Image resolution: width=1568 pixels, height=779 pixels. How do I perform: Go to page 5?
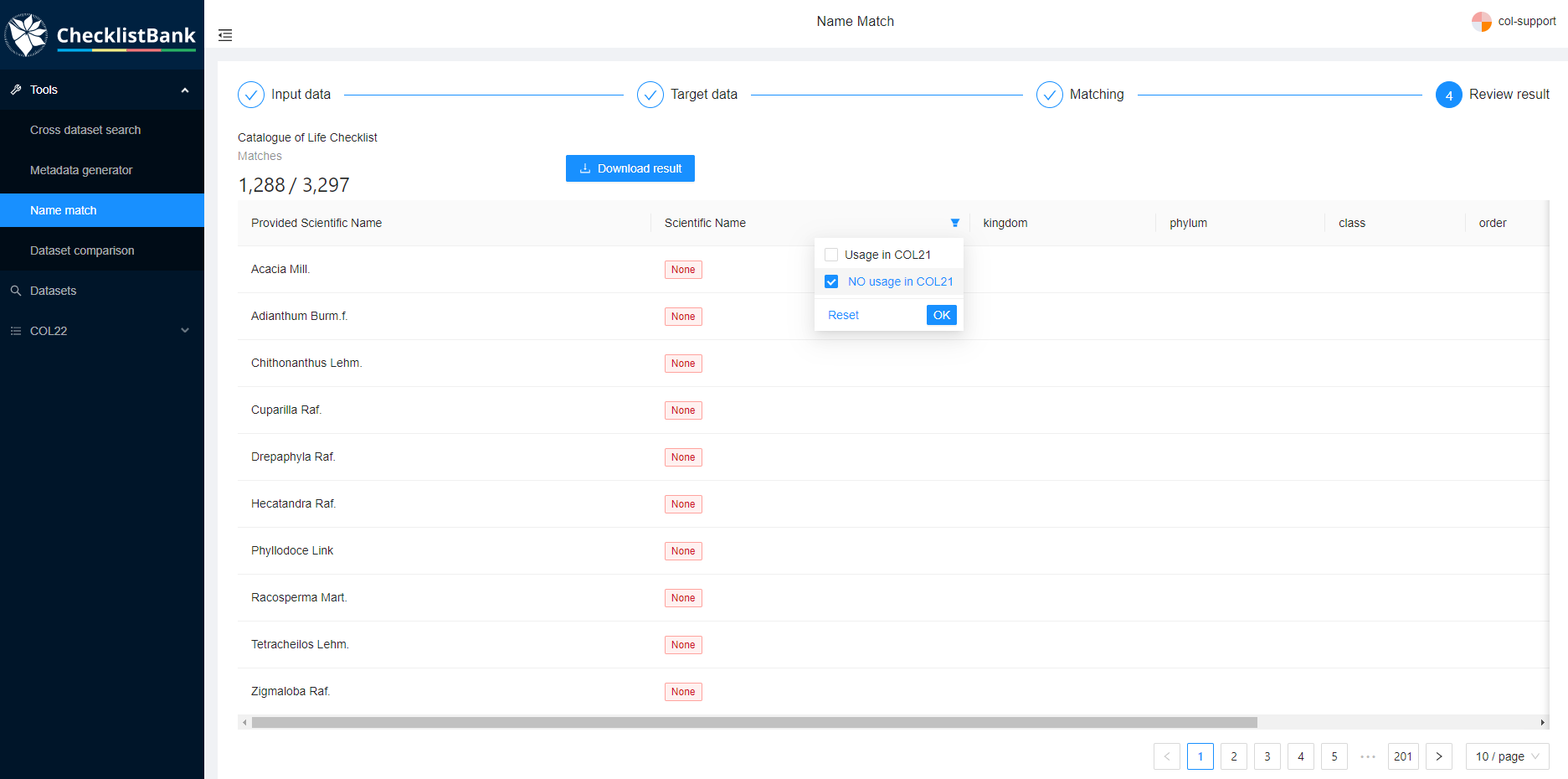click(x=1334, y=756)
